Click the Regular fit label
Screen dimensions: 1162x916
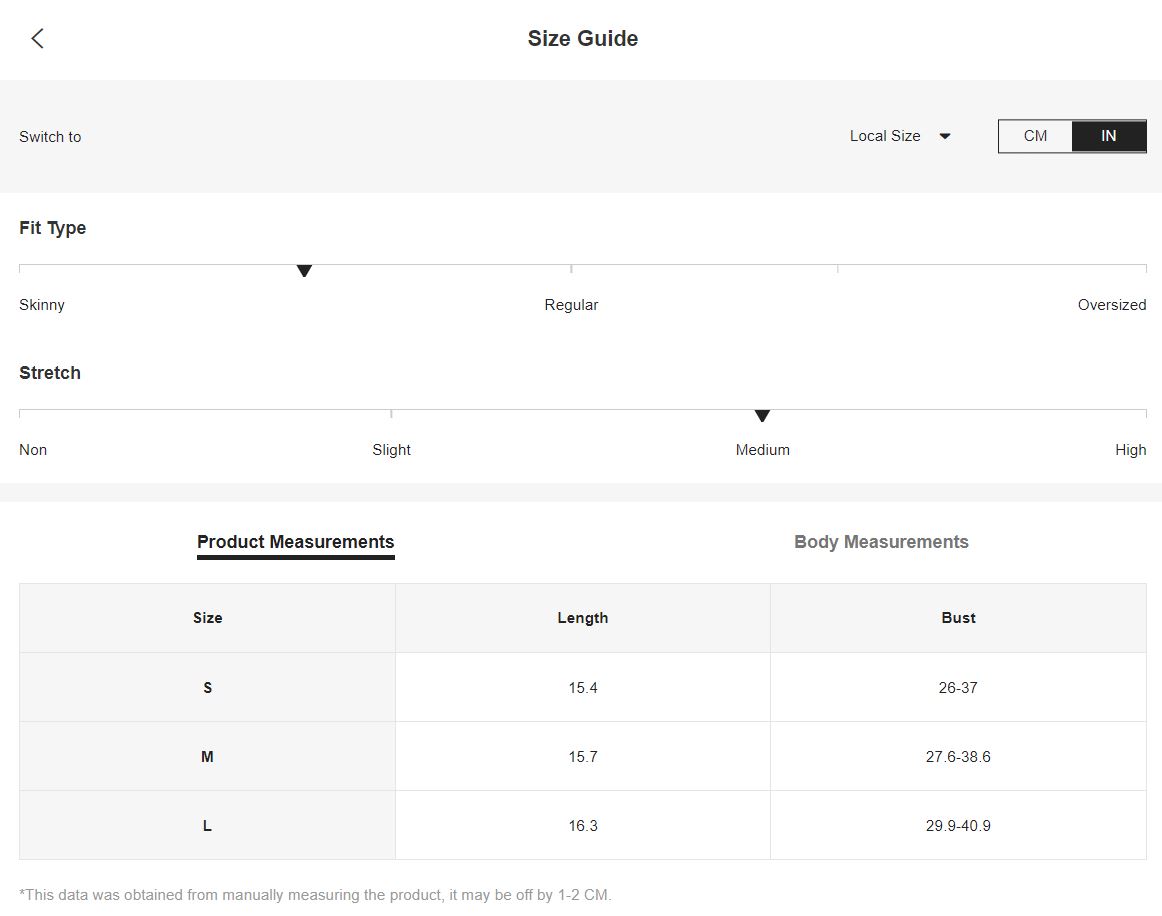[x=571, y=305]
